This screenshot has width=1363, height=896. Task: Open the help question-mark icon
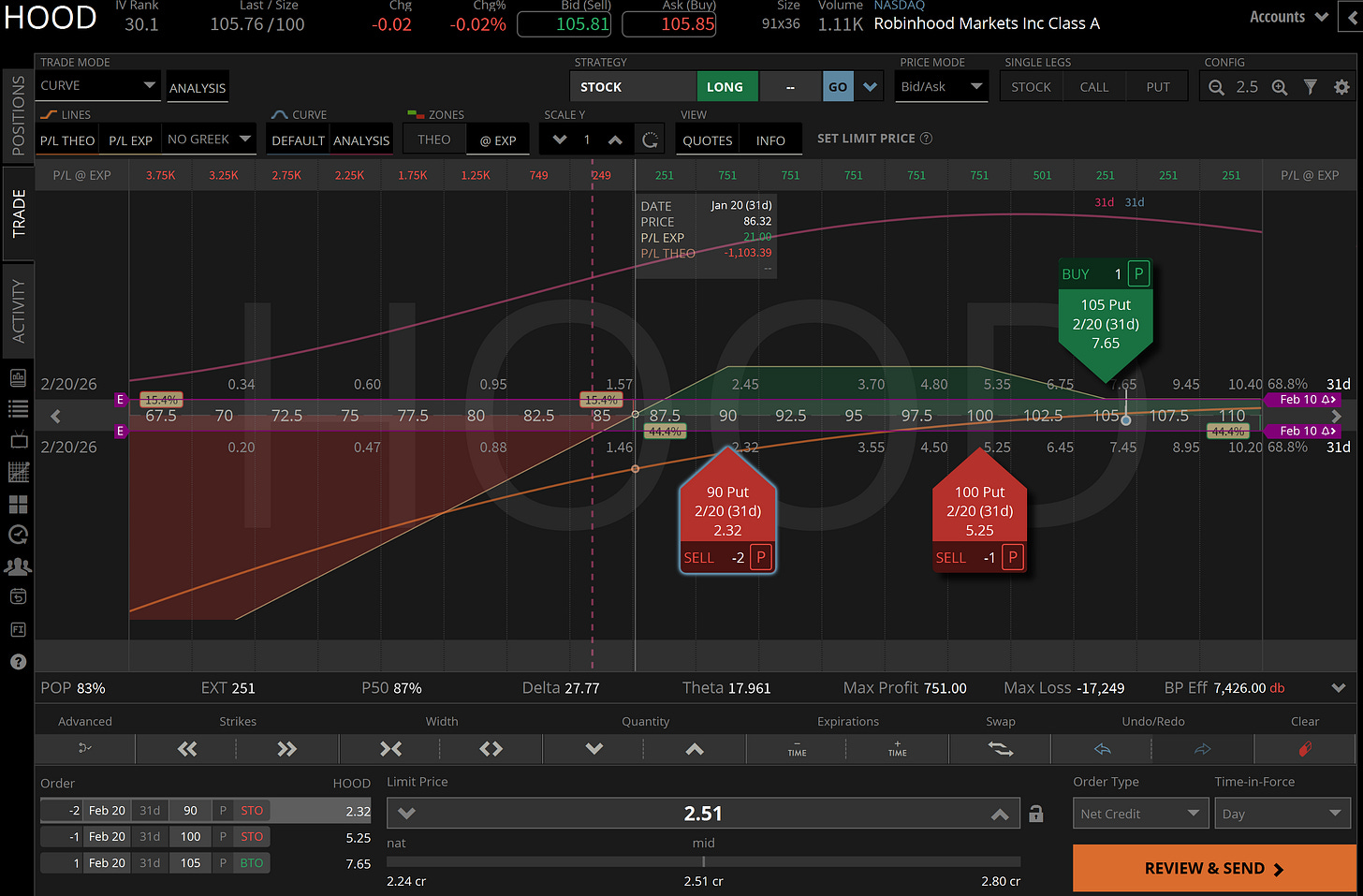coord(18,662)
